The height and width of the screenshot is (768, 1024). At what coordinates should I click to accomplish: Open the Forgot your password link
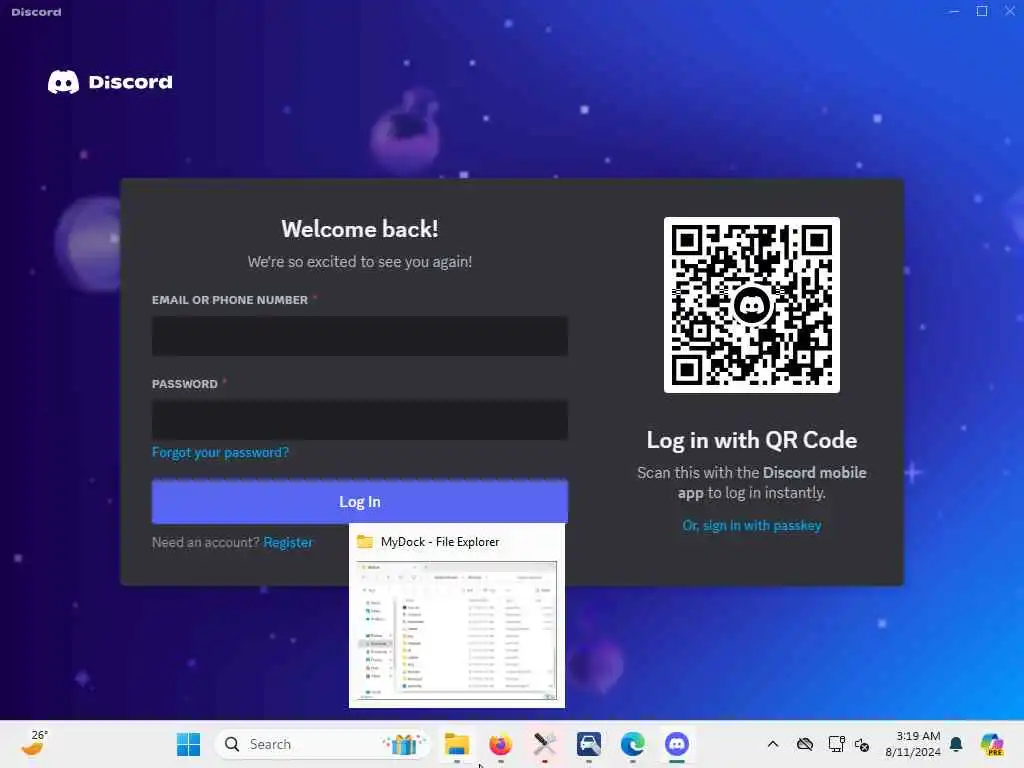220,452
